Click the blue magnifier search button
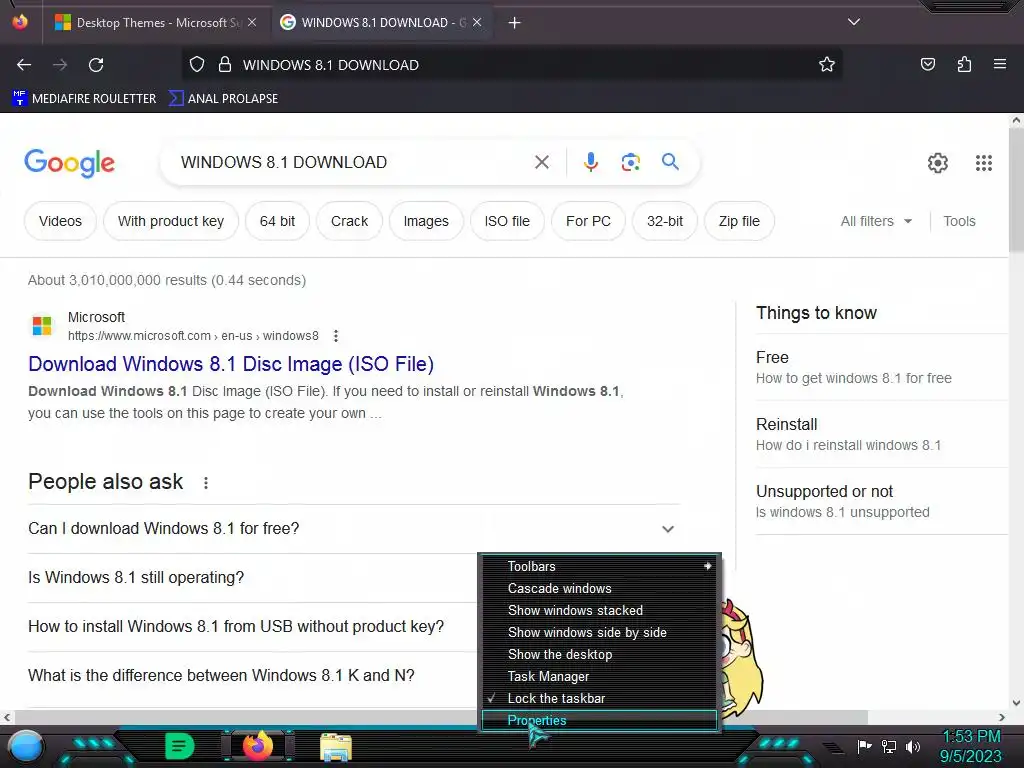 click(670, 161)
